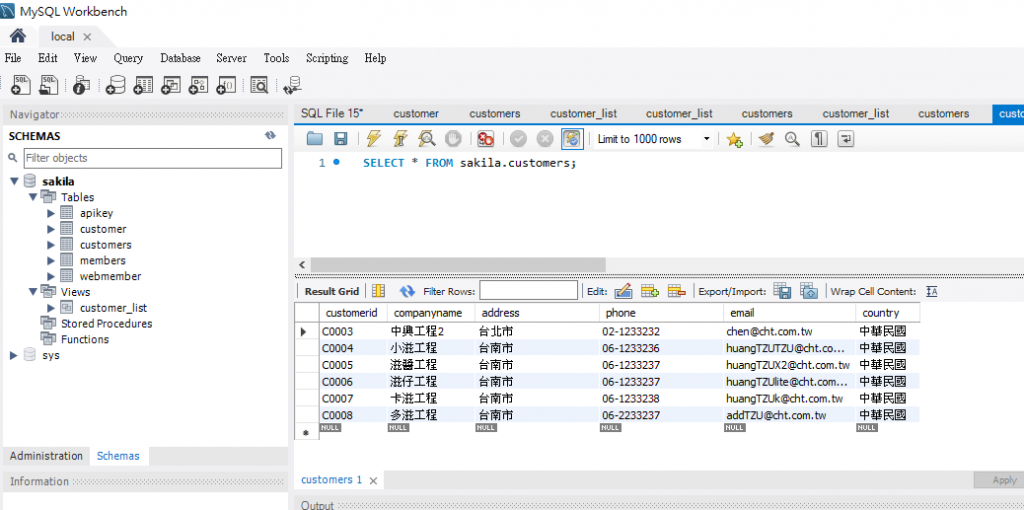The width and height of the screenshot is (1024, 510).
Task: Reconnect to DBMS icon
Action: (x=292, y=84)
